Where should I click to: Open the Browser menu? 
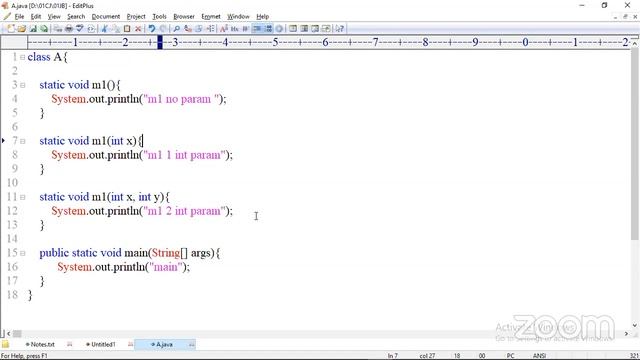pyautogui.click(x=184, y=17)
